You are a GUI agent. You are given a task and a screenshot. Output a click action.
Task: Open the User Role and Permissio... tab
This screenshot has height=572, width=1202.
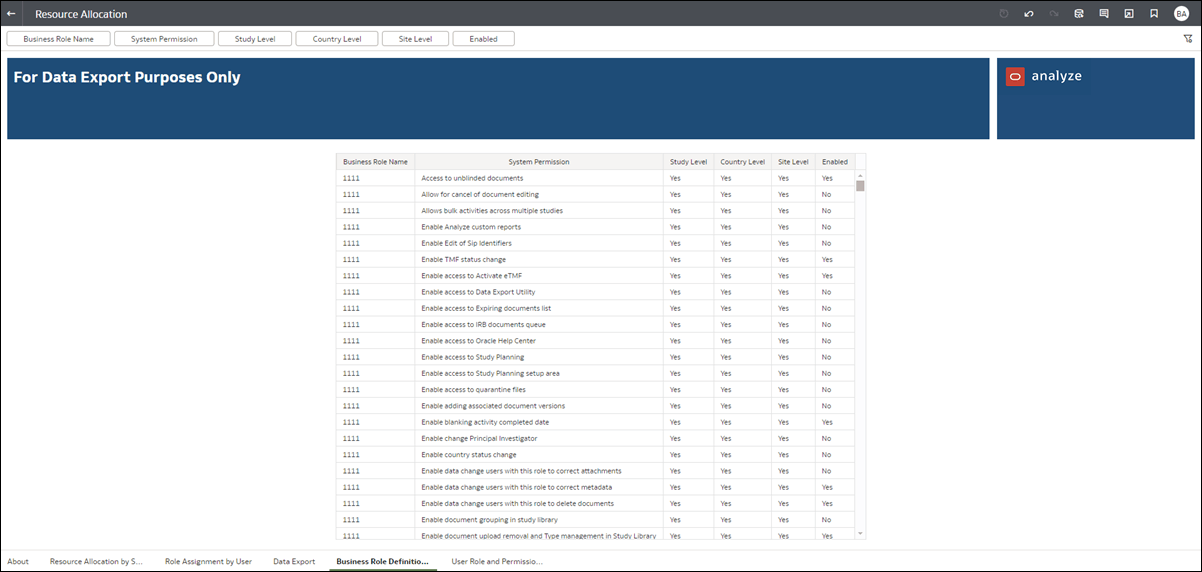pyautogui.click(x=497, y=562)
